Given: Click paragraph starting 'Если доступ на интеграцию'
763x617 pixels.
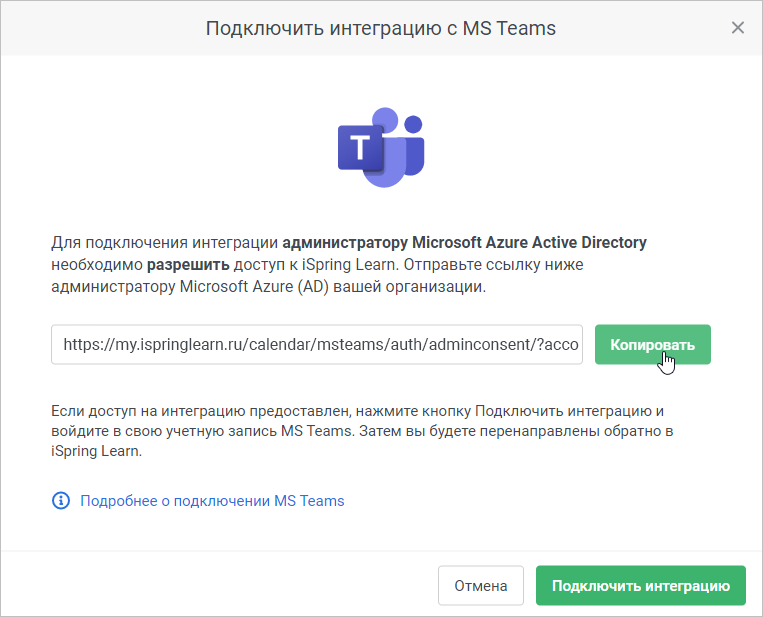Looking at the screenshot, I should point(362,431).
